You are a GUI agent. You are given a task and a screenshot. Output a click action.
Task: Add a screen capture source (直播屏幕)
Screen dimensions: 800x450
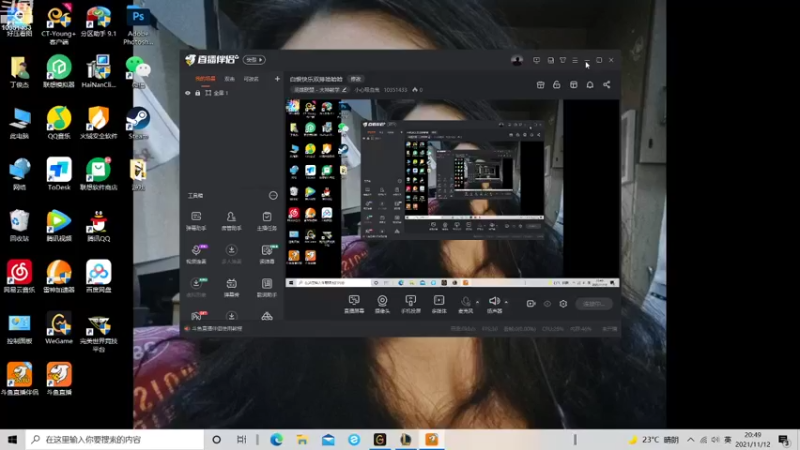354,304
